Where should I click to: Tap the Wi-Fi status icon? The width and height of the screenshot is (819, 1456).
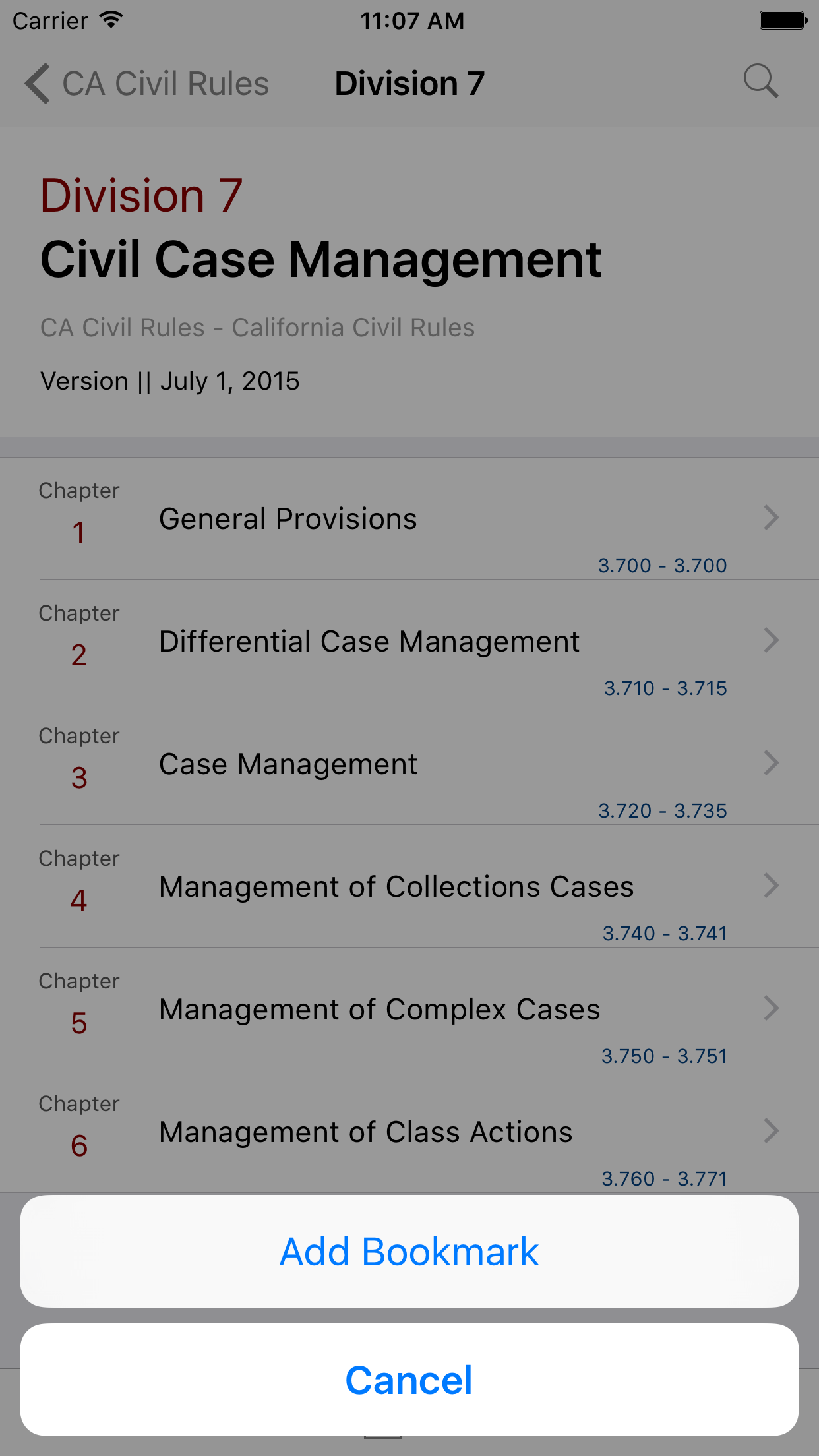pyautogui.click(x=111, y=20)
